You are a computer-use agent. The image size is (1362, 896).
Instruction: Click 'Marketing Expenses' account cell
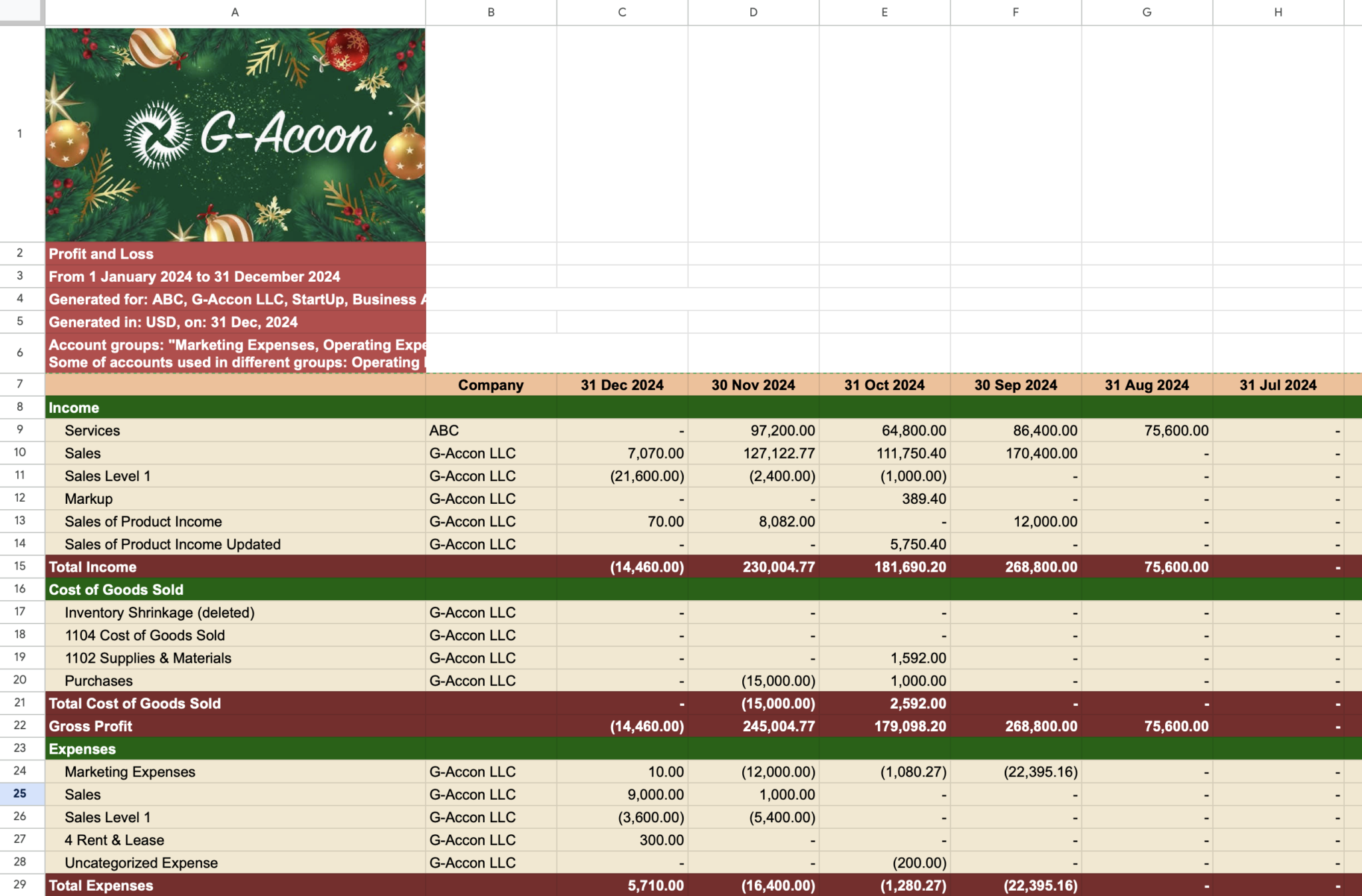[x=235, y=772]
